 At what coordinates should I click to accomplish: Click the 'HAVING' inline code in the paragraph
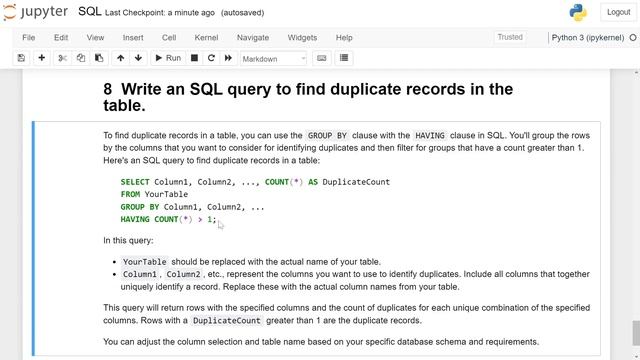pyautogui.click(x=430, y=136)
